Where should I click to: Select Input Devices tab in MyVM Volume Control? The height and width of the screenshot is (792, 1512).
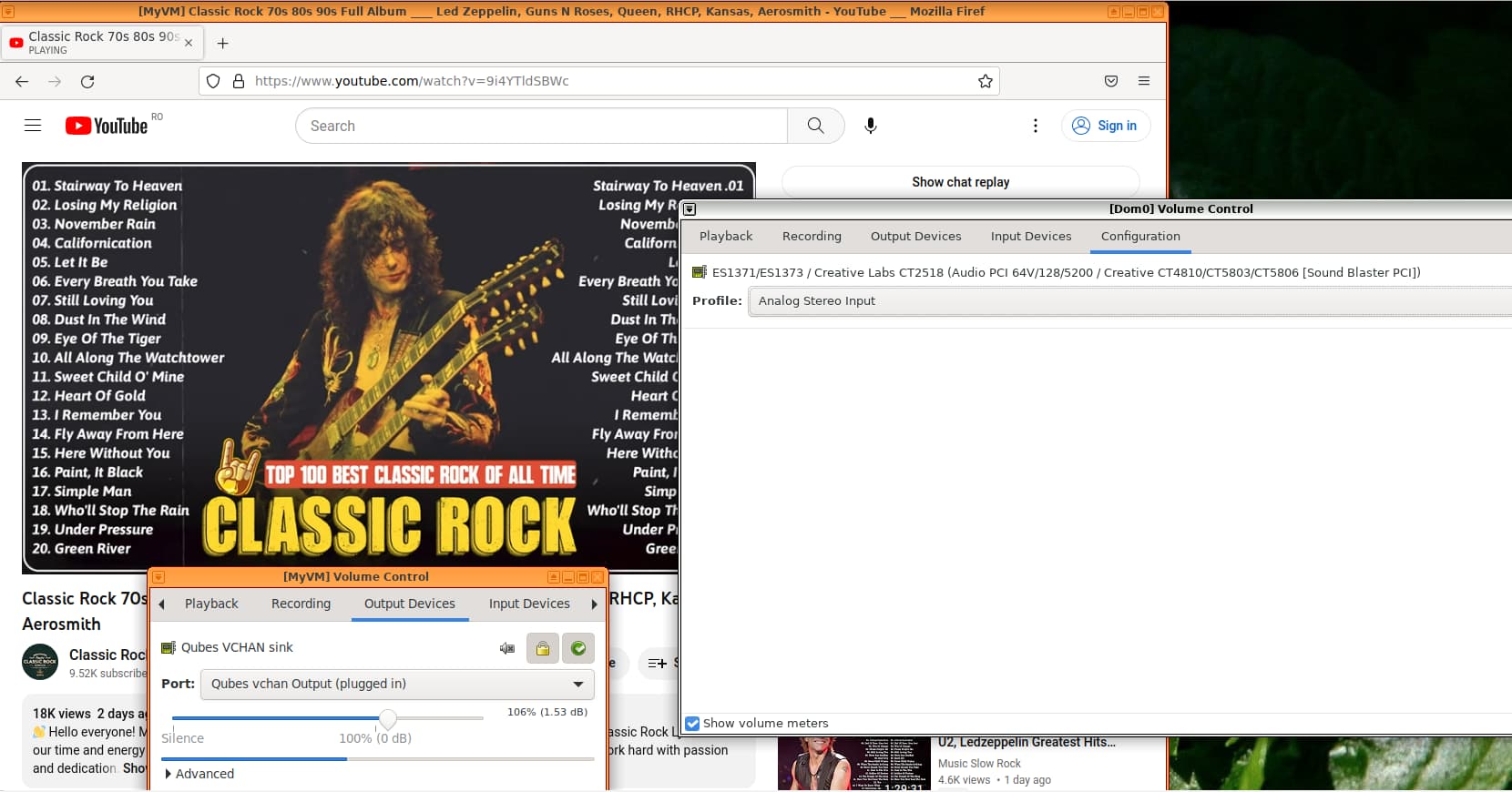(x=529, y=604)
